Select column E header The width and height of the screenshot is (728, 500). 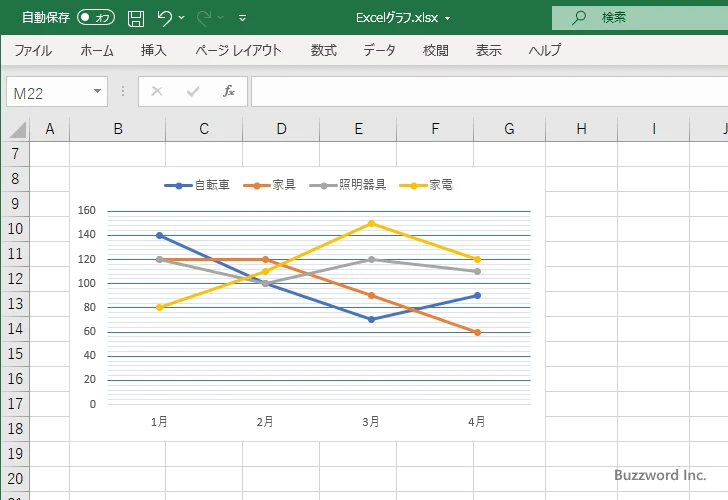(358, 129)
